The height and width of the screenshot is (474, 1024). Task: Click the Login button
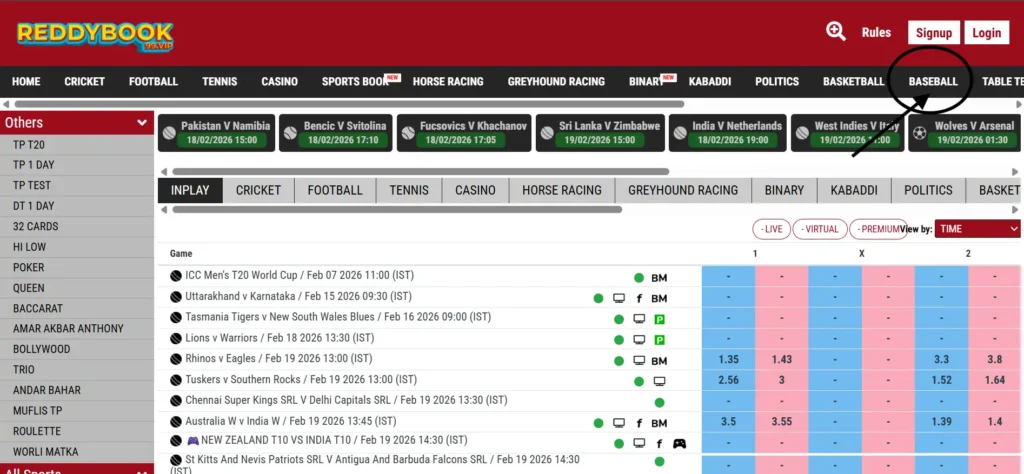[987, 33]
